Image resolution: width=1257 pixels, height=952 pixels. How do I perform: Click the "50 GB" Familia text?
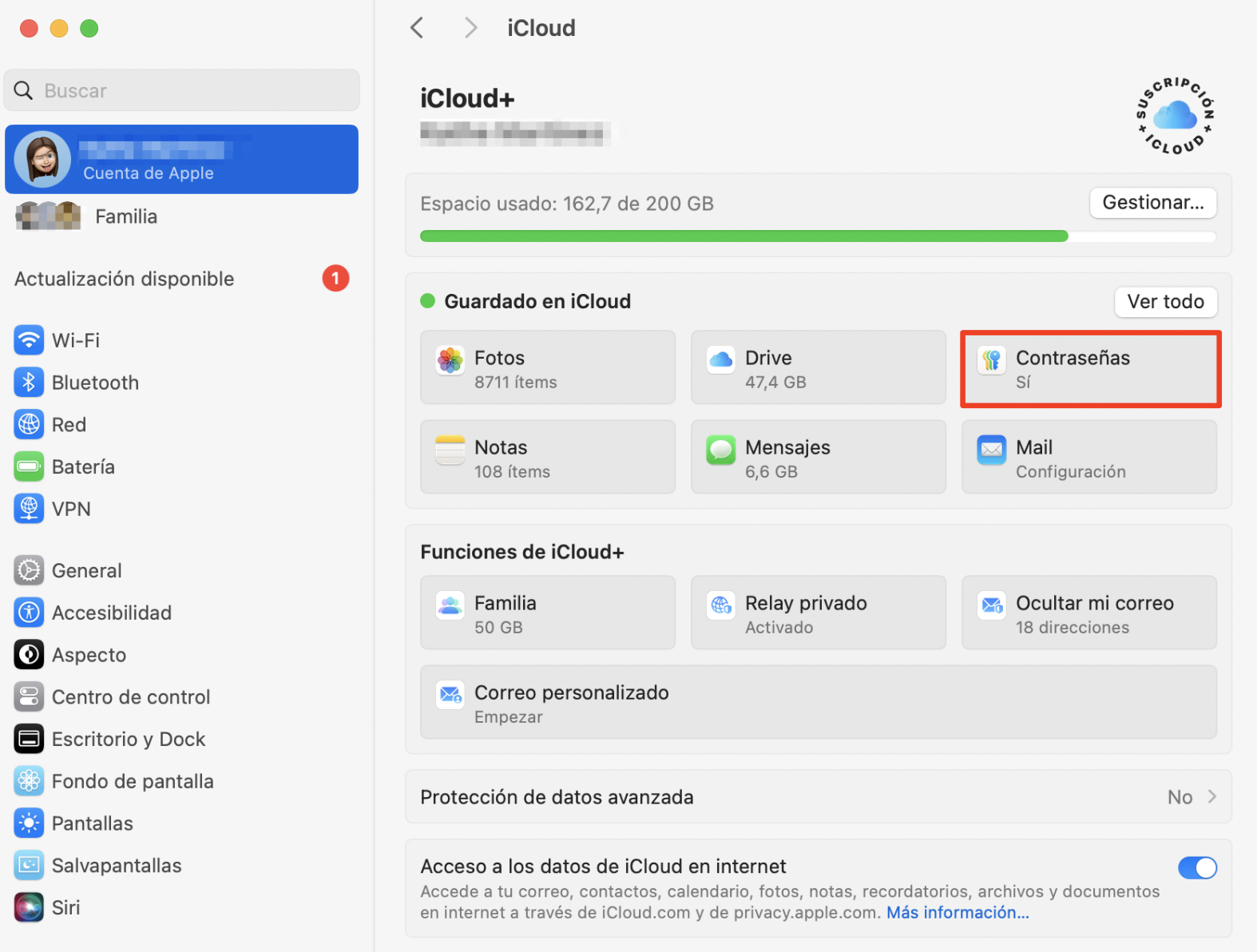[498, 628]
